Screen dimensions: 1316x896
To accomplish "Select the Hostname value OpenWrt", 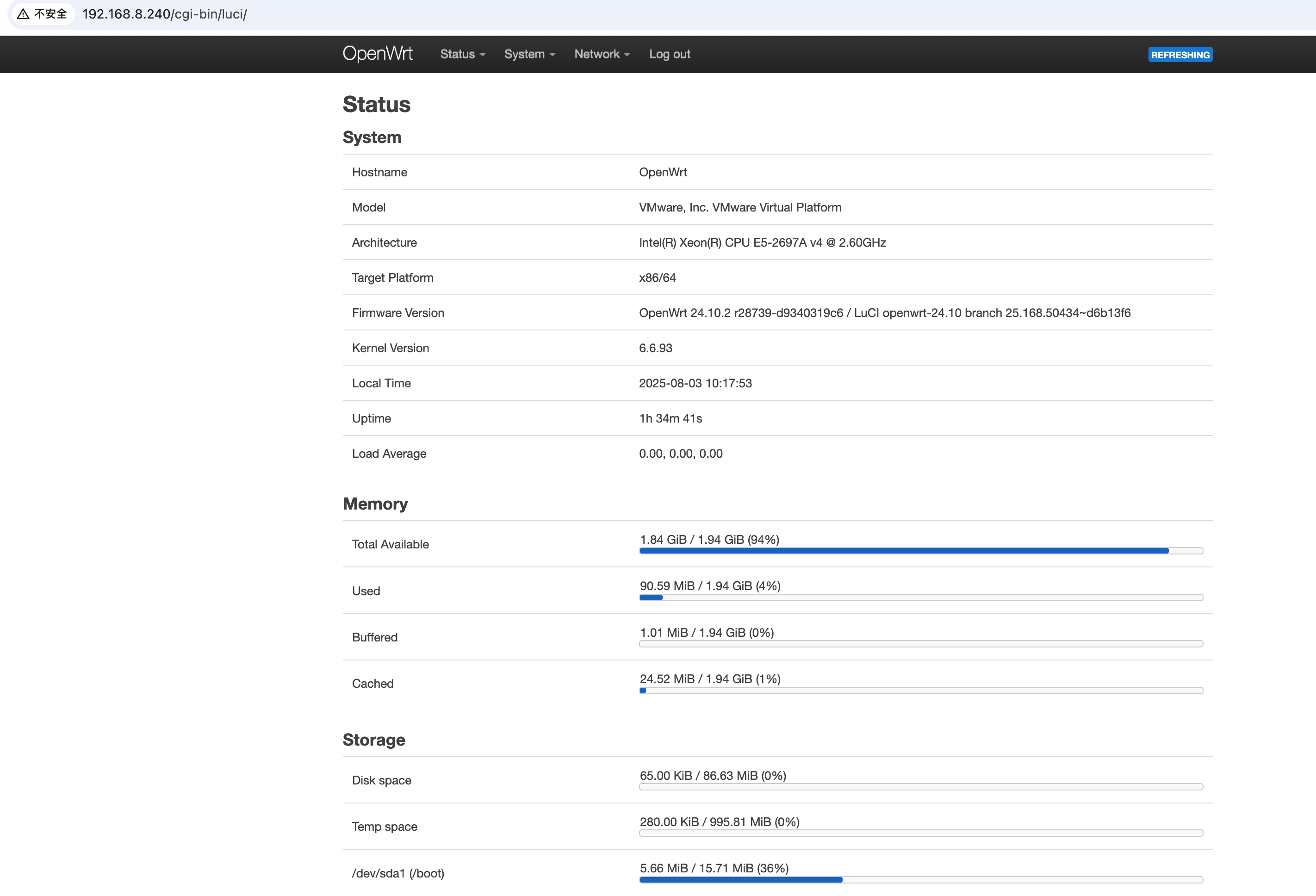I will 663,172.
